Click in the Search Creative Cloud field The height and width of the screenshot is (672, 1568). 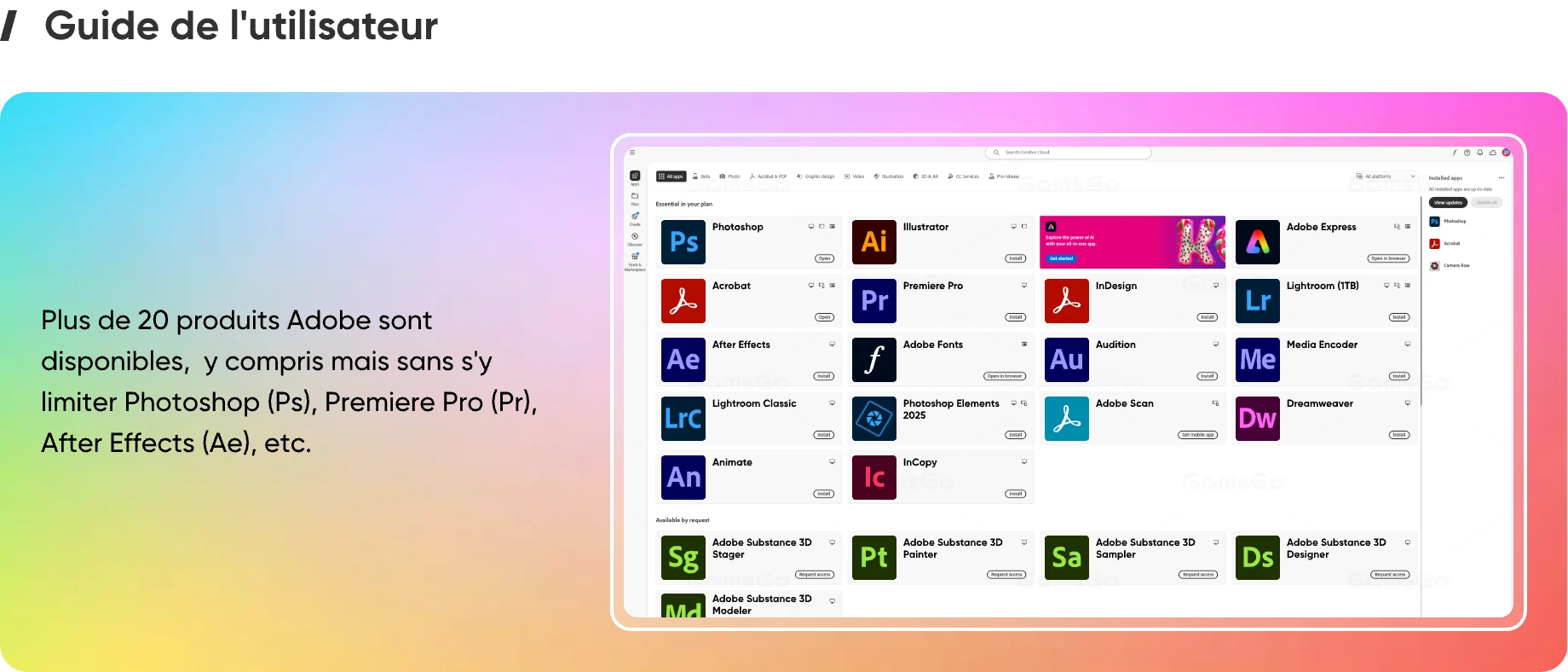point(1069,153)
